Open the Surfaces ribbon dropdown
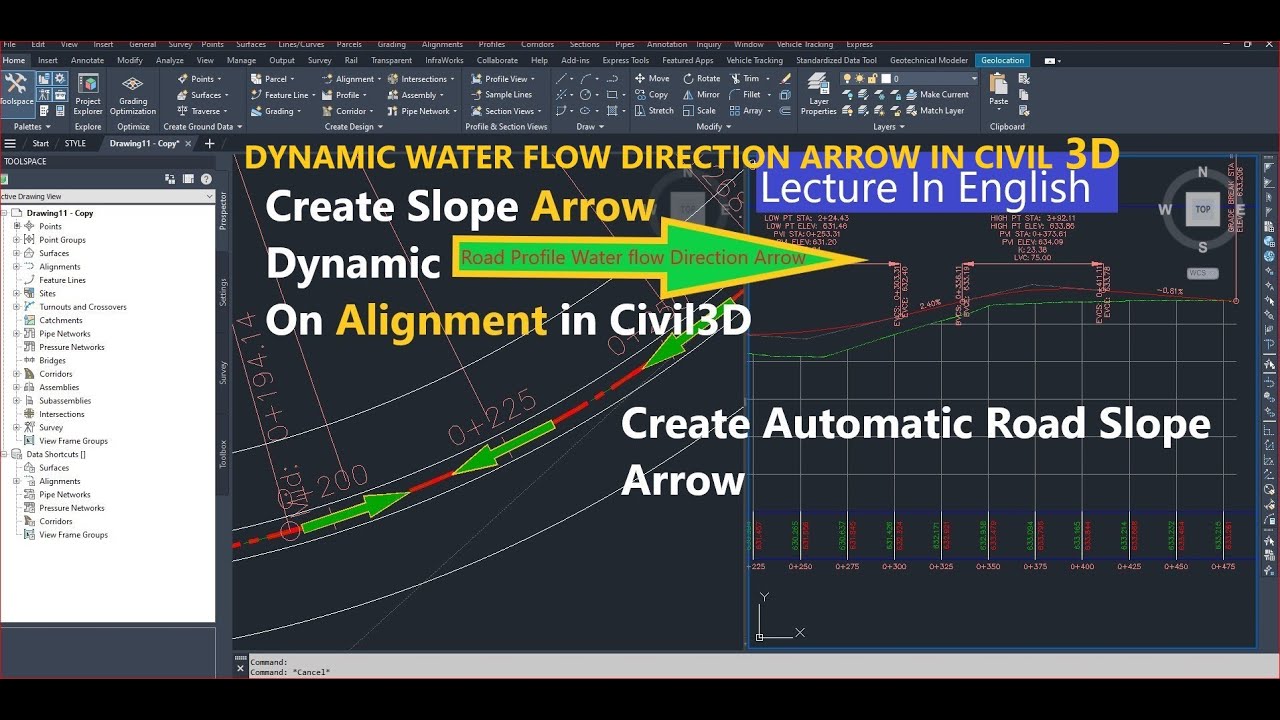The width and height of the screenshot is (1280, 720). pyautogui.click(x=204, y=95)
